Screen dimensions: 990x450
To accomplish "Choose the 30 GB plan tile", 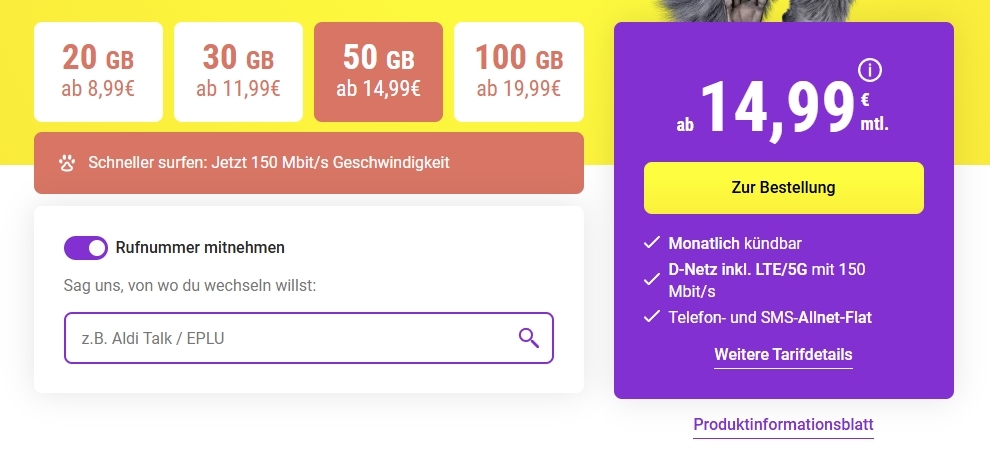I will pyautogui.click(x=238, y=72).
